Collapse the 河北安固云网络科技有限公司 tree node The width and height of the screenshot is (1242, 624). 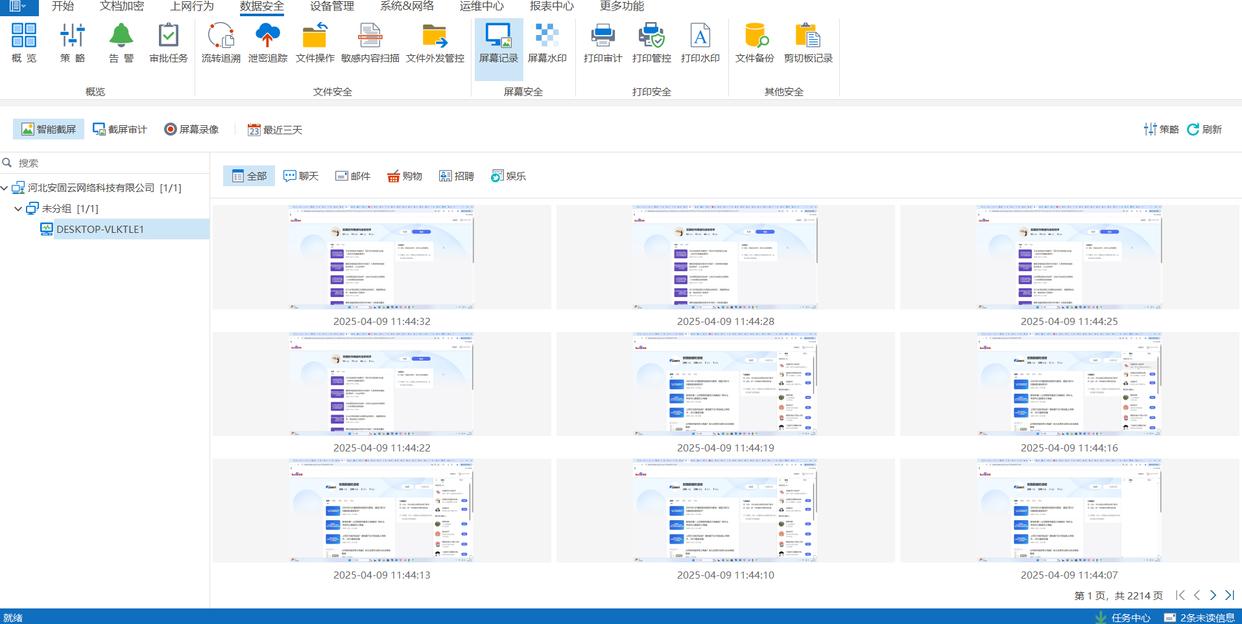pyautogui.click(x=6, y=188)
